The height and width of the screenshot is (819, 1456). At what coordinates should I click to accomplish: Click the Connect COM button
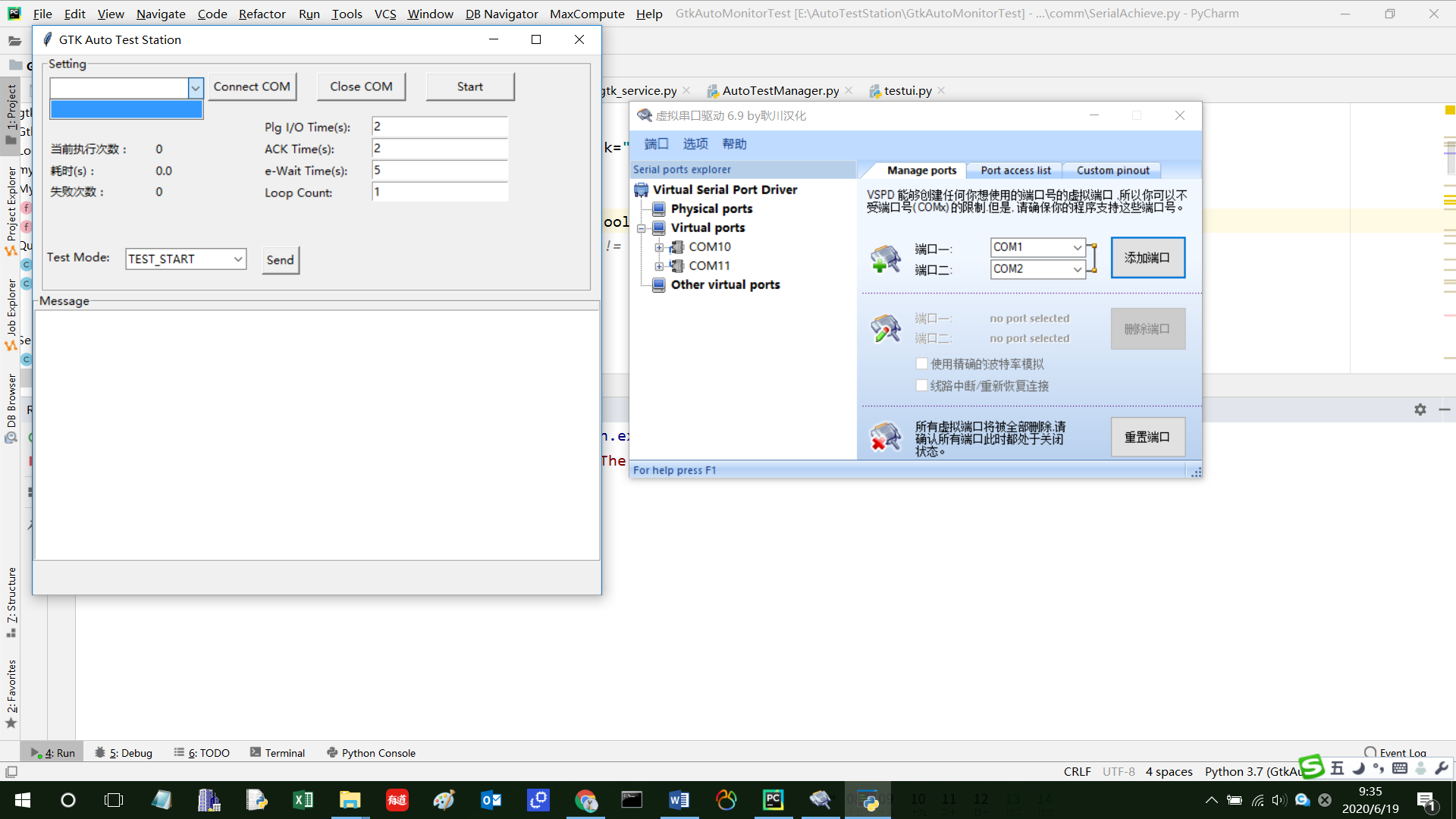click(252, 86)
